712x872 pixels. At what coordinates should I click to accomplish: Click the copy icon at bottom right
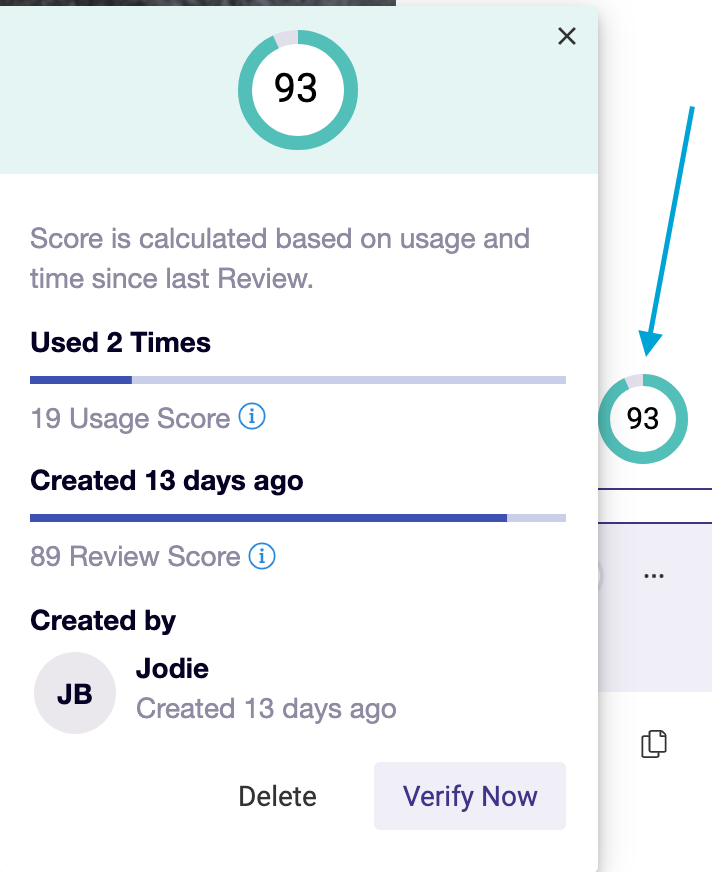coord(654,744)
